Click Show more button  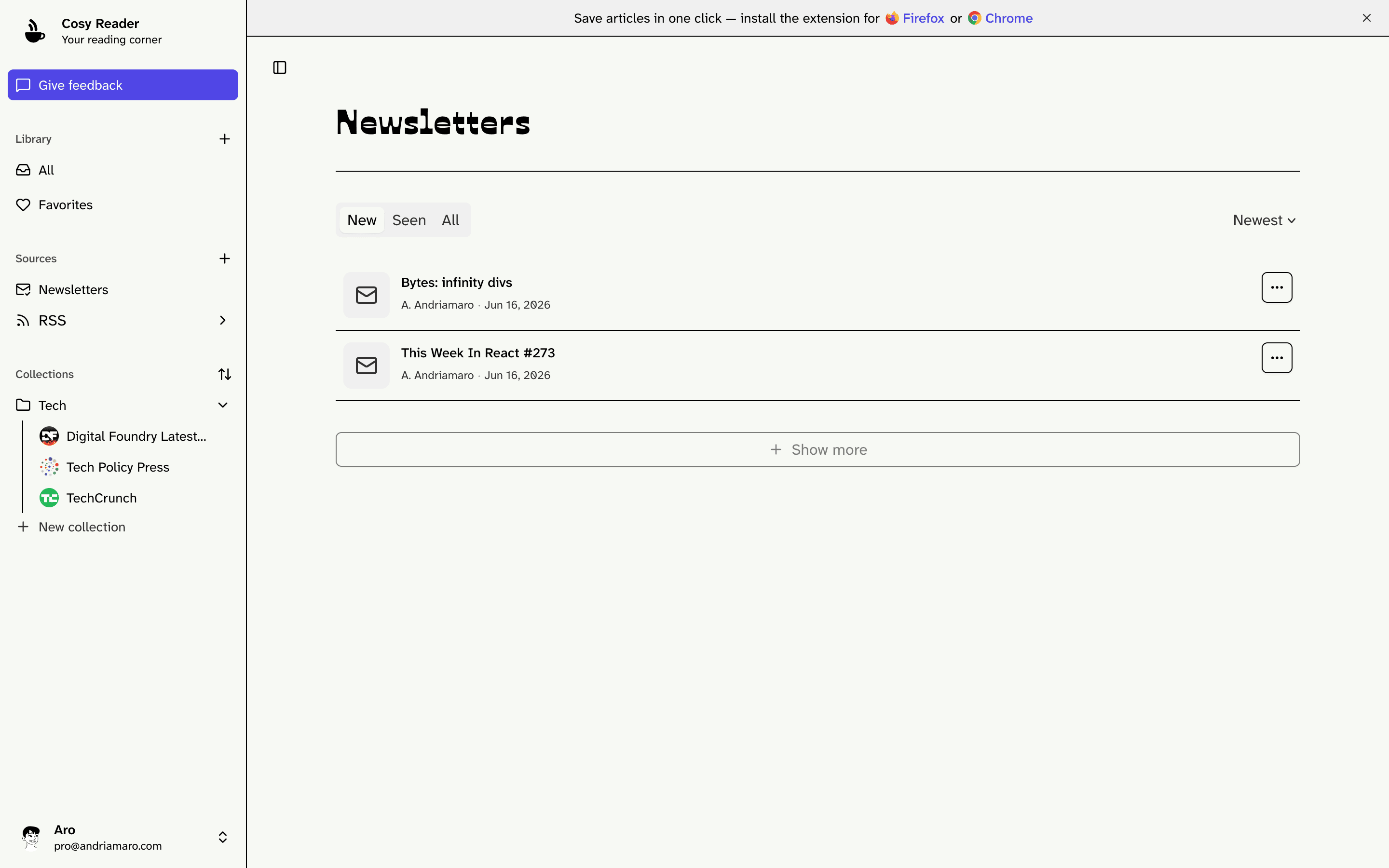817,449
